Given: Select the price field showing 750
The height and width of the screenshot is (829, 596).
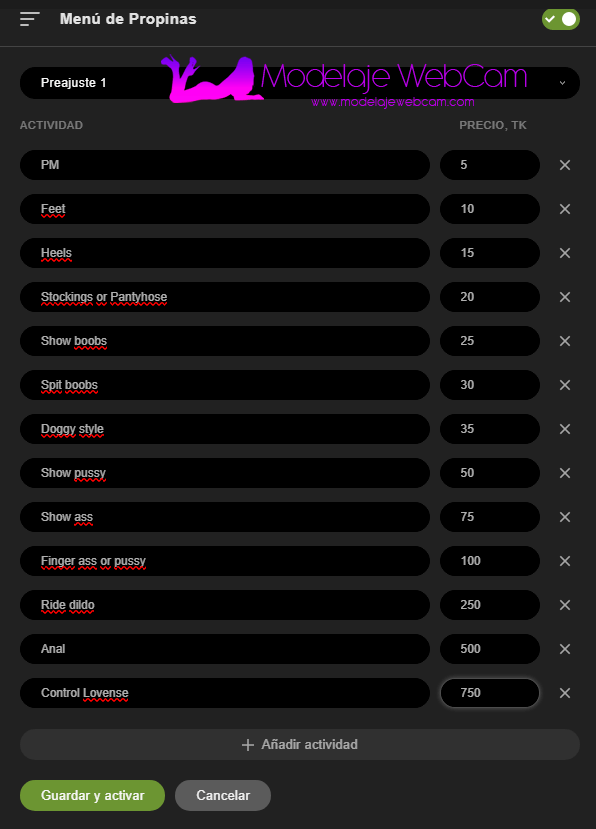Looking at the screenshot, I should point(490,693).
